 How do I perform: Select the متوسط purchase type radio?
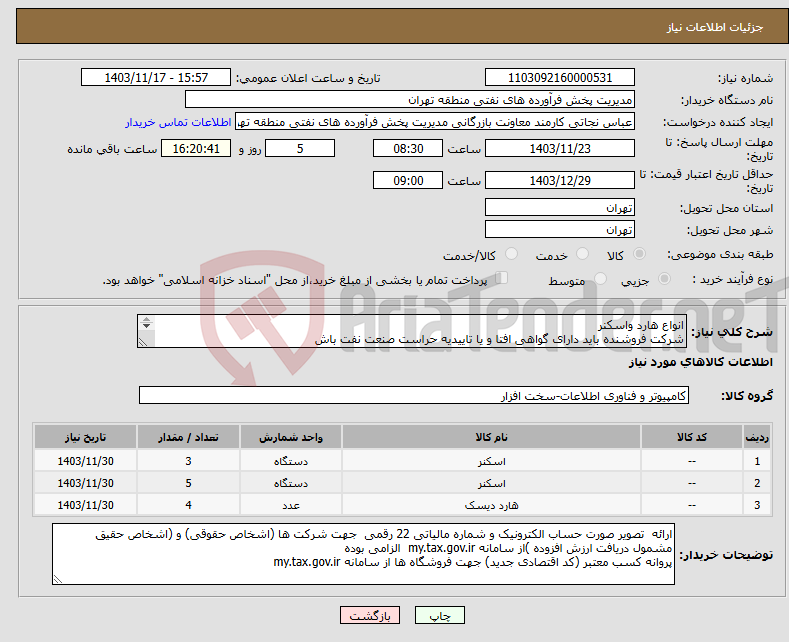coord(600,279)
